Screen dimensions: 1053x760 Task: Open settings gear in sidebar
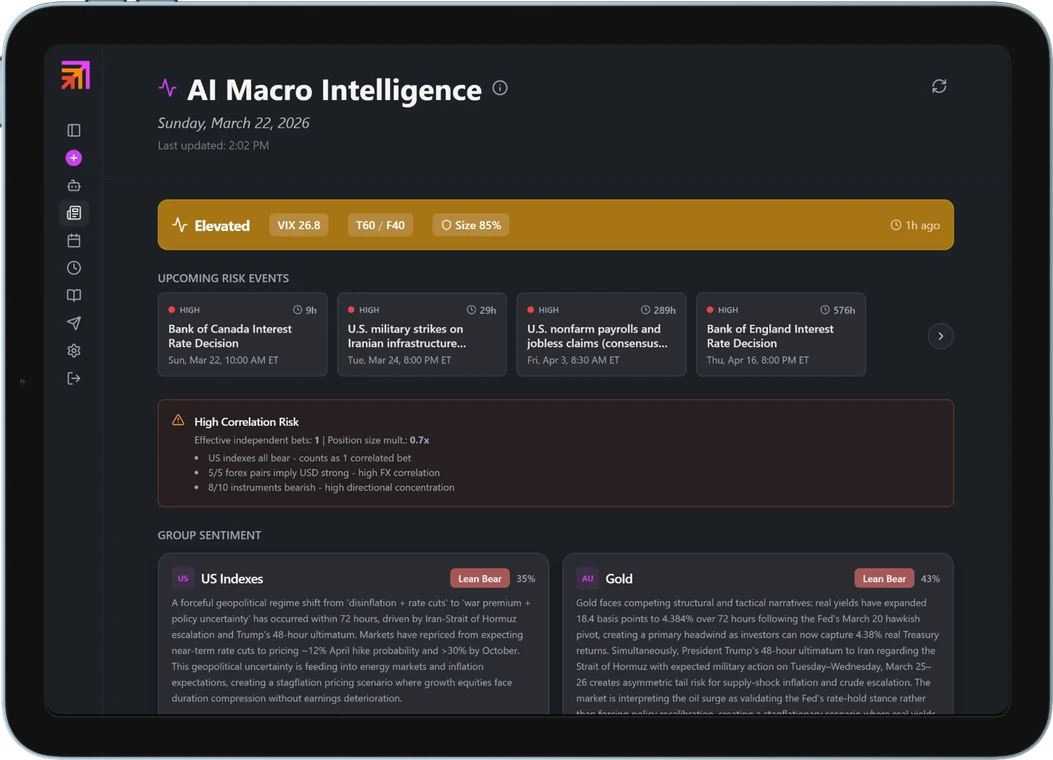tap(74, 351)
